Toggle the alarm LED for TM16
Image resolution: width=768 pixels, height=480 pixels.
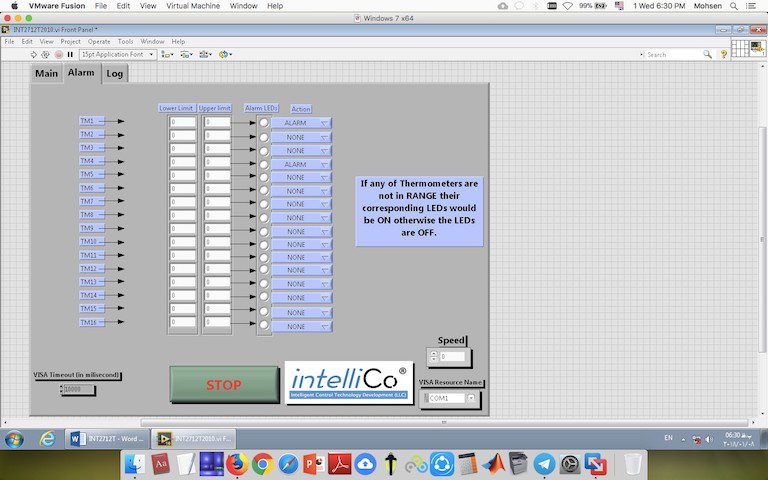click(264, 324)
